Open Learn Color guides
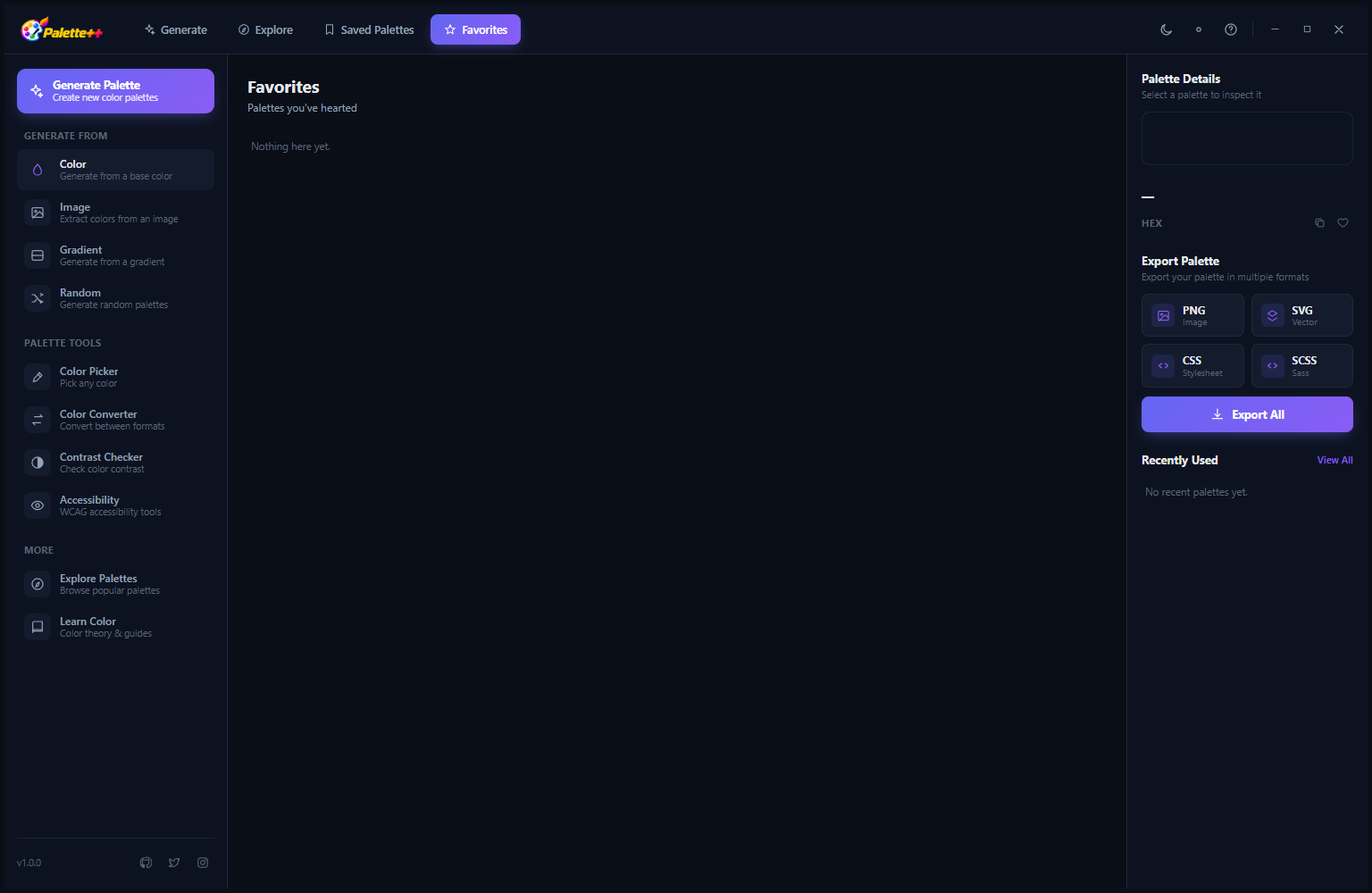 [x=115, y=627]
